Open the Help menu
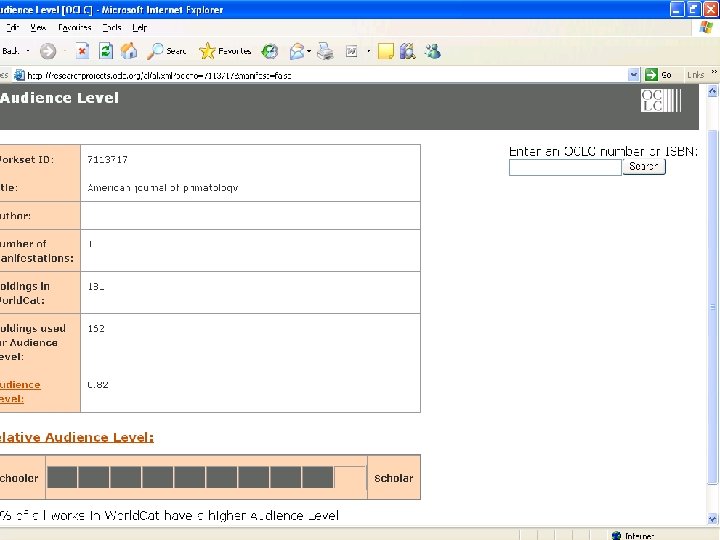 point(140,28)
